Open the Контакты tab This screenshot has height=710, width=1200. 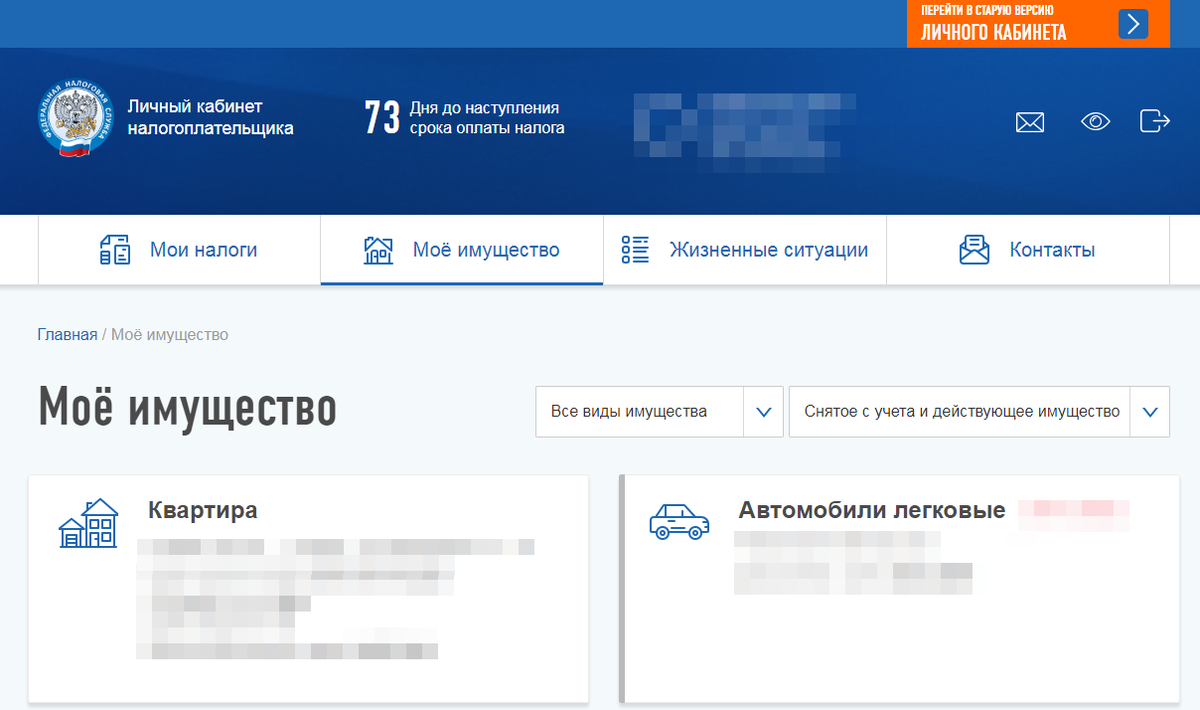(1028, 249)
